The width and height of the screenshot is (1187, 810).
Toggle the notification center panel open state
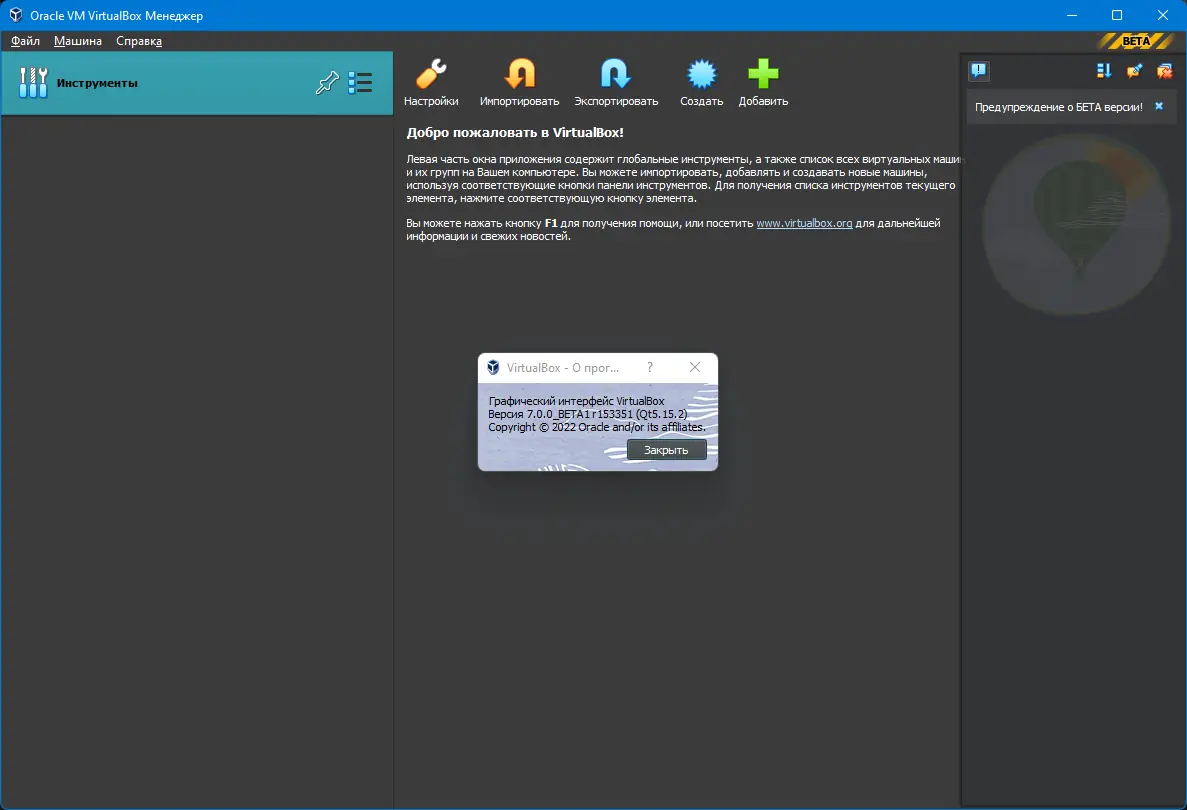[x=978, y=71]
